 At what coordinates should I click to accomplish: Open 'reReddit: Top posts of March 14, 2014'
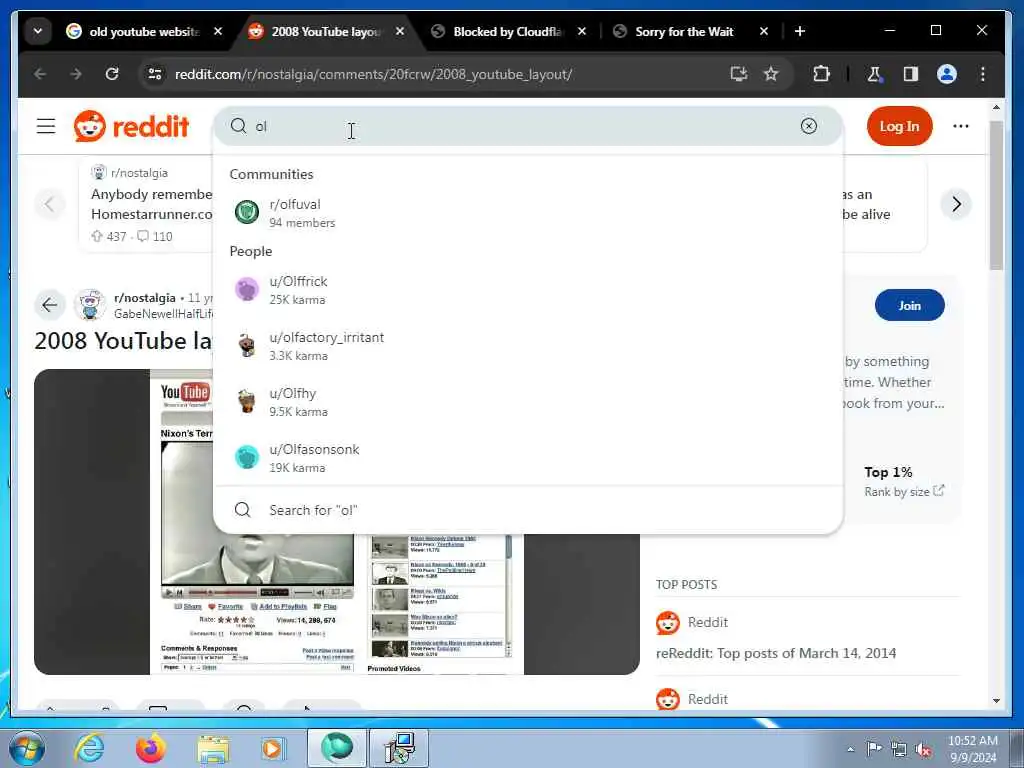coord(776,653)
